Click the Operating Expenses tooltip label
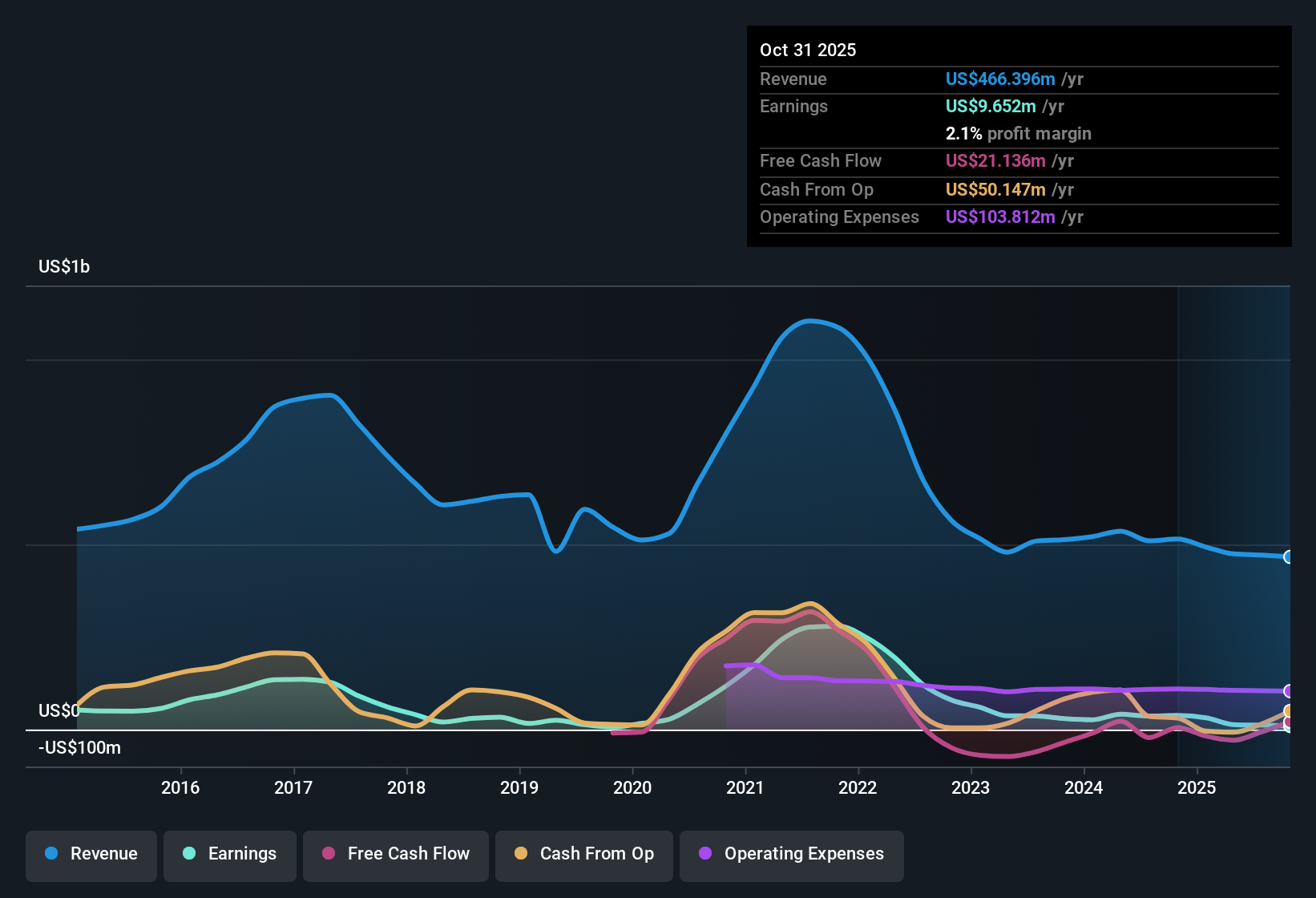This screenshot has width=1316, height=898. tap(839, 216)
